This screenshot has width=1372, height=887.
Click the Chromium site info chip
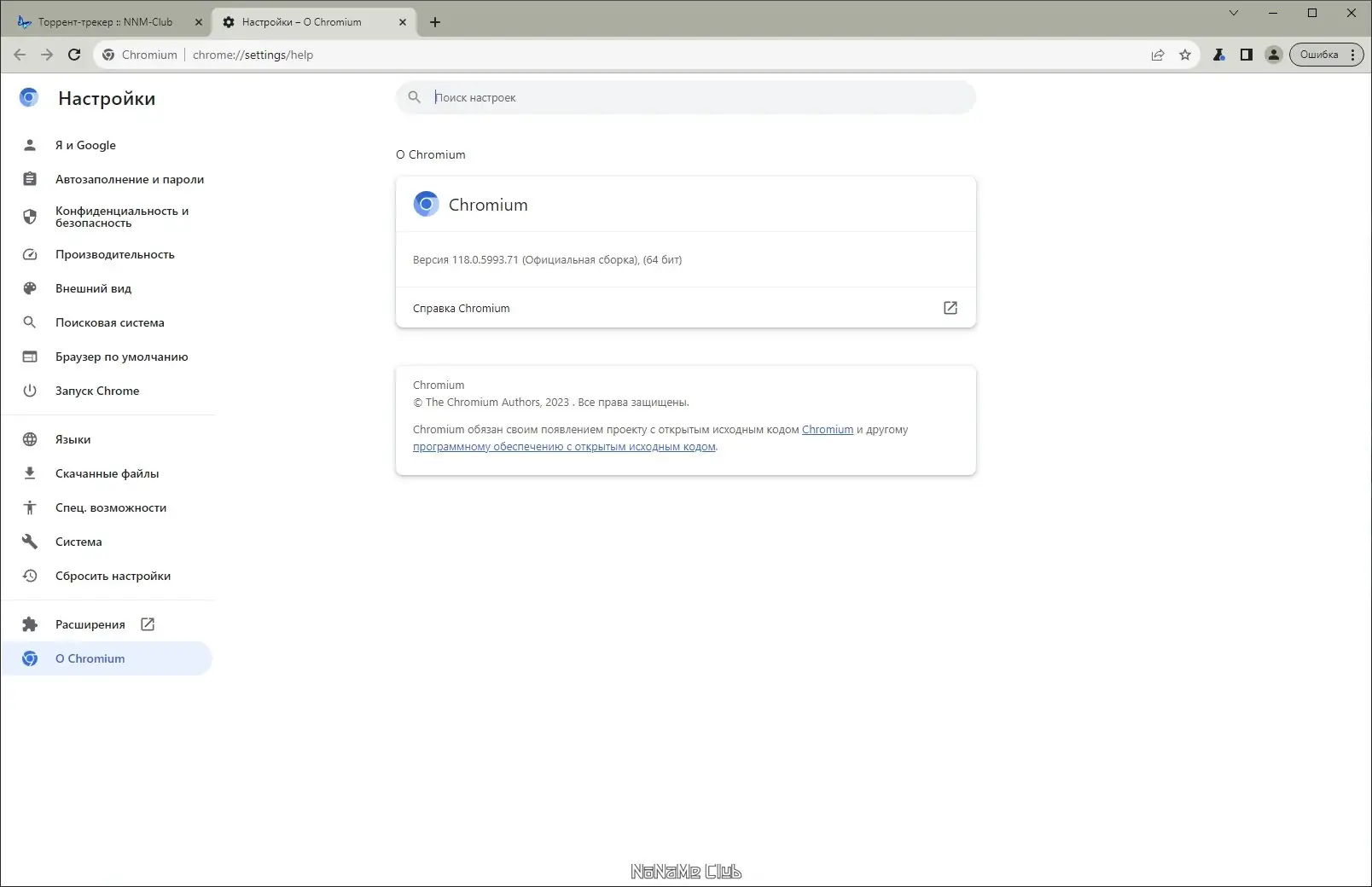click(x=140, y=55)
